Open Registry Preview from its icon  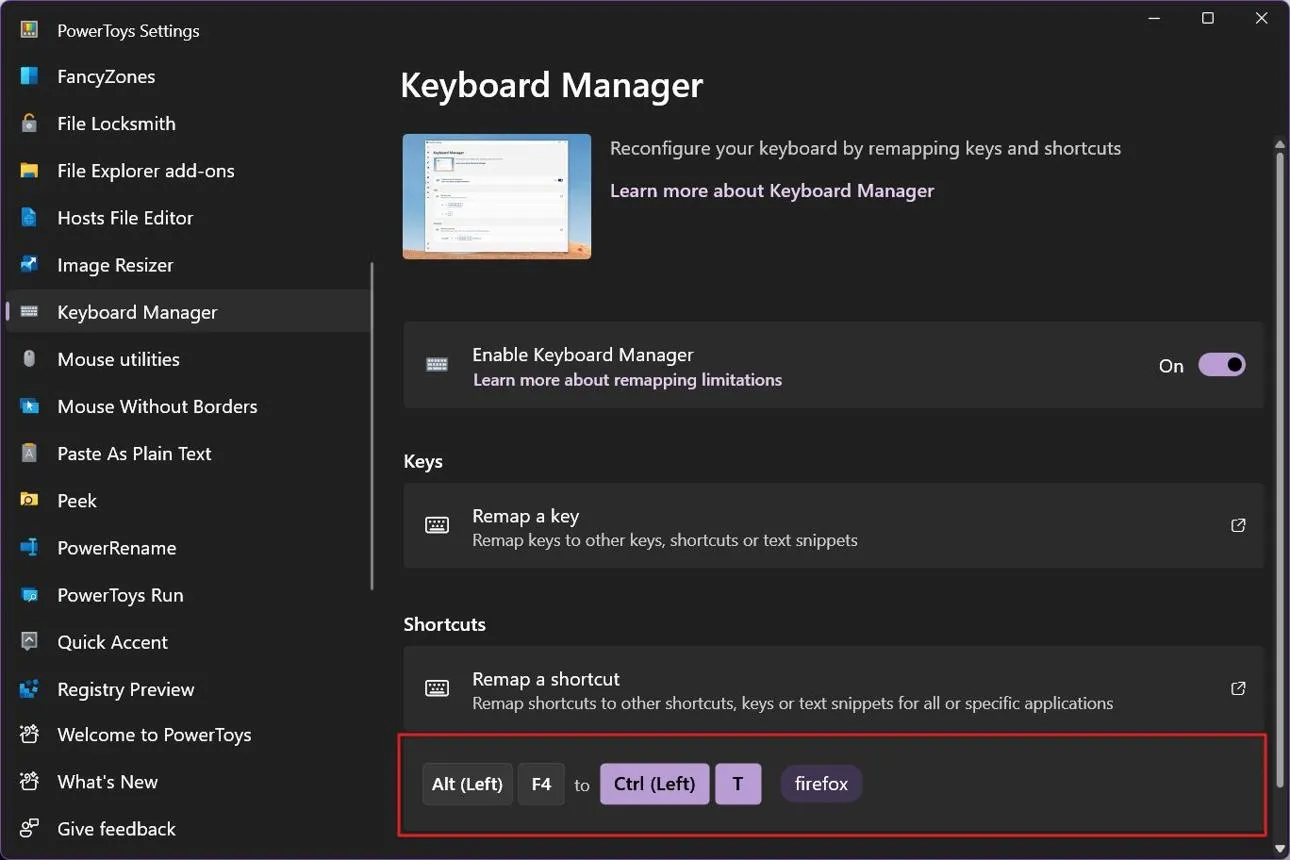pos(29,689)
